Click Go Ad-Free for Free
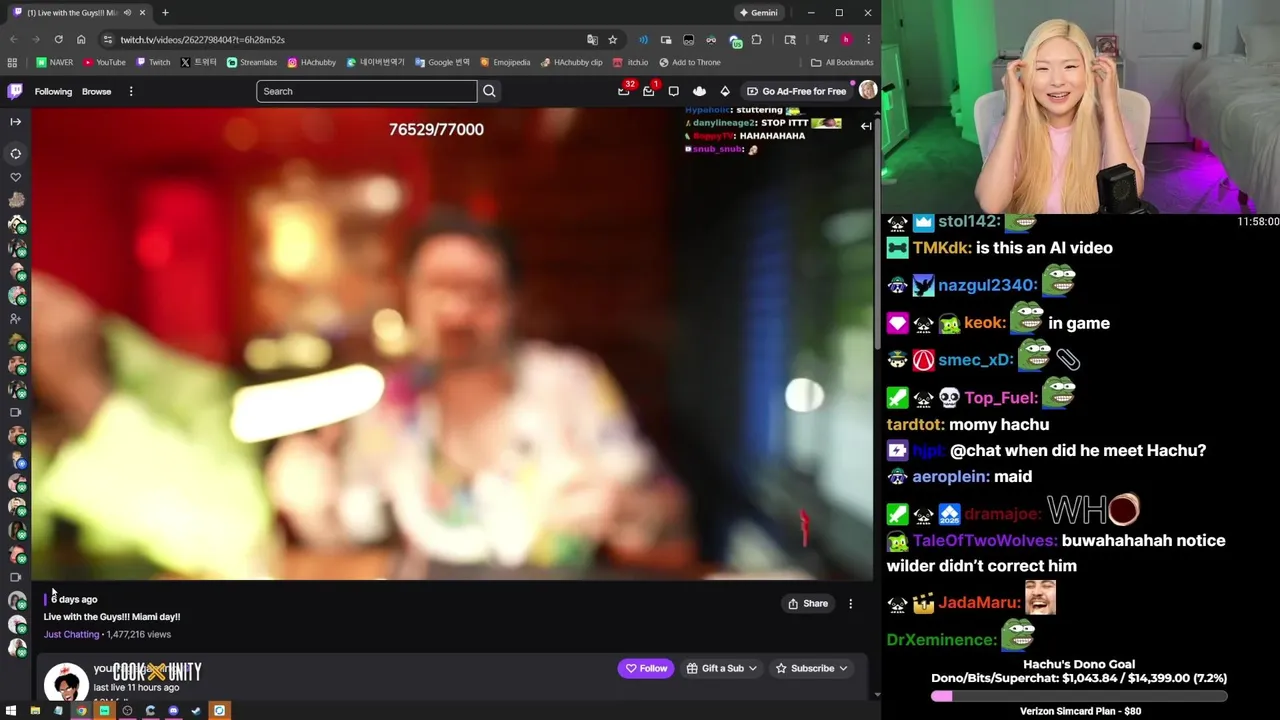 coord(796,91)
